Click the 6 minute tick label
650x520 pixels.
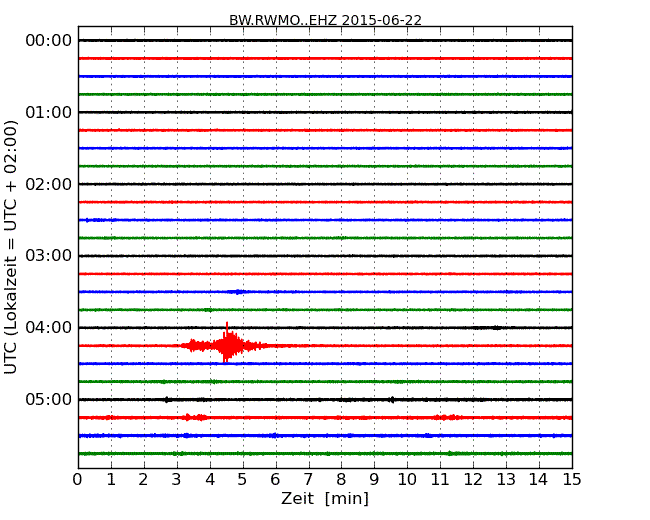coord(275,480)
